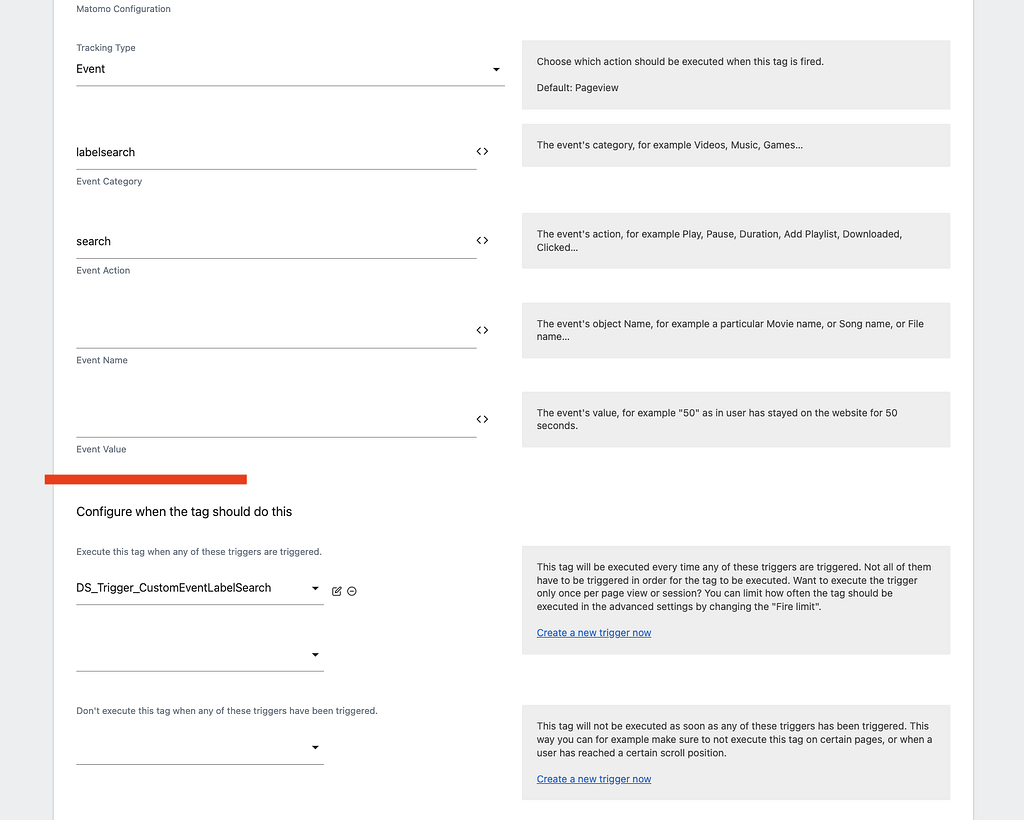The image size is (1024, 820).
Task: Click the caret icon on the Tracking Type selector
Action: click(x=496, y=69)
